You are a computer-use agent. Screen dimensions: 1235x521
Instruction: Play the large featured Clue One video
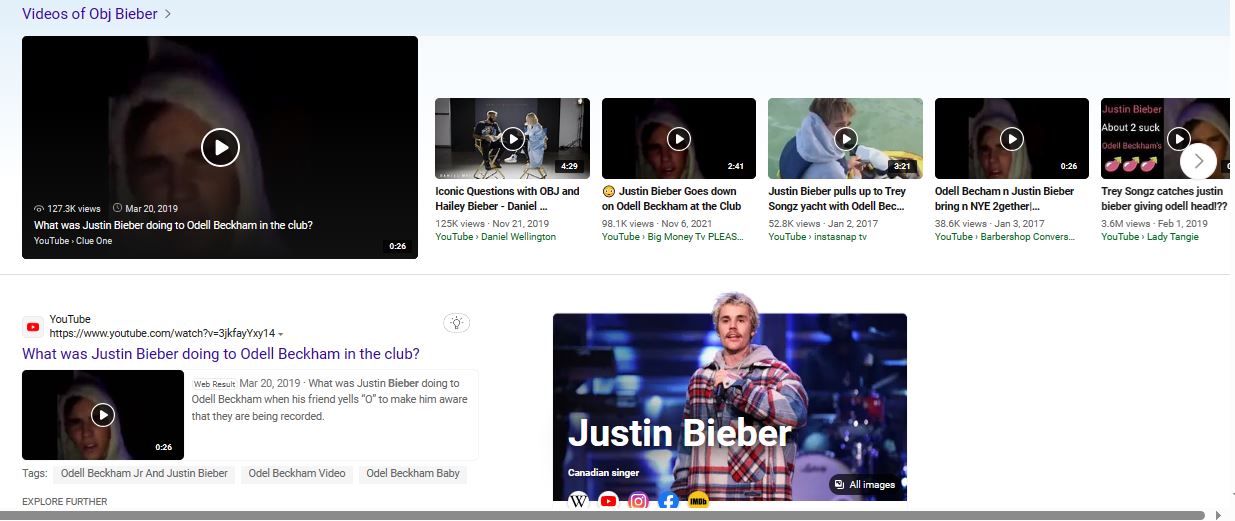(x=220, y=148)
